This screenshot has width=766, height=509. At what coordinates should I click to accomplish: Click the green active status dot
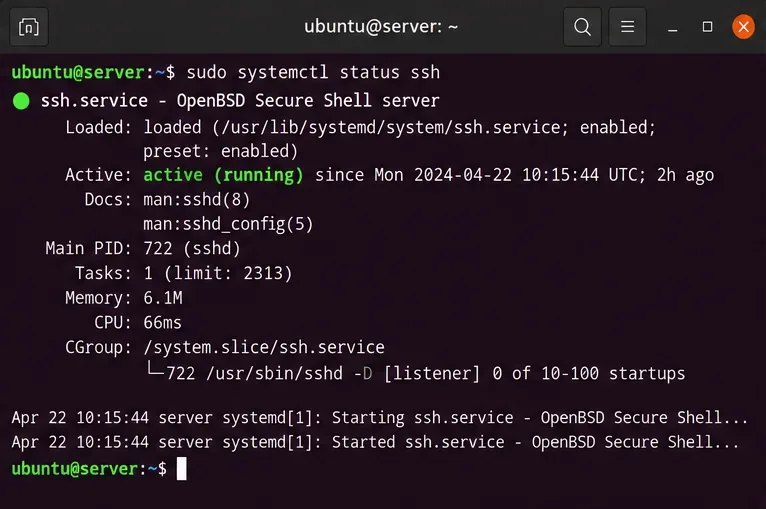pos(21,101)
